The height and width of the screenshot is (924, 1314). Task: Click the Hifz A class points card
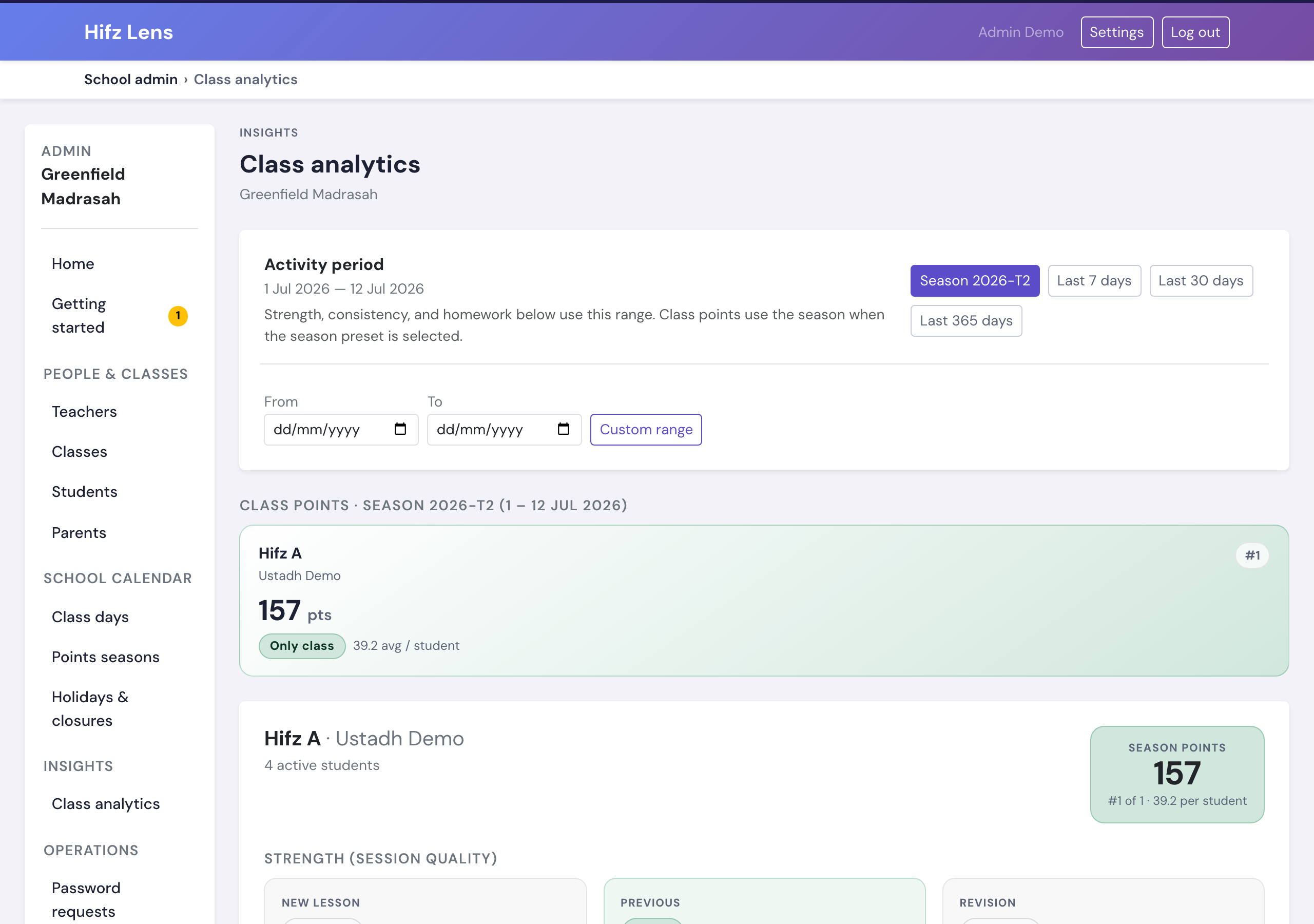(764, 601)
